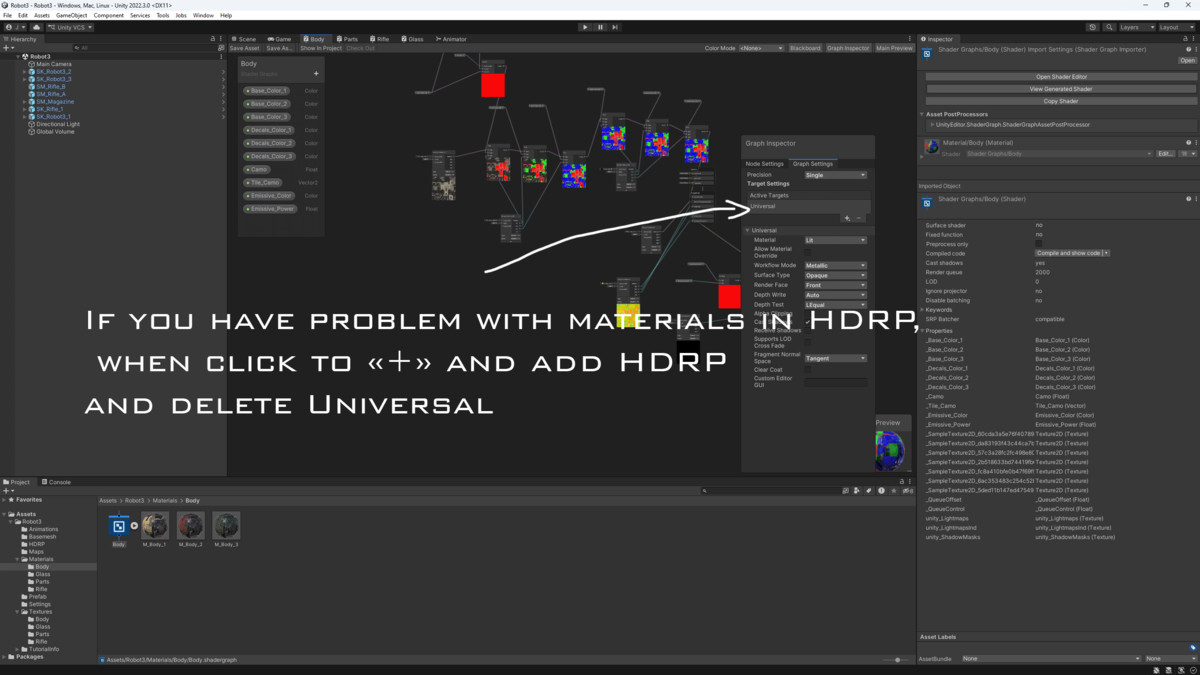
Task: Click the Copy Shader button
Action: 1061,101
